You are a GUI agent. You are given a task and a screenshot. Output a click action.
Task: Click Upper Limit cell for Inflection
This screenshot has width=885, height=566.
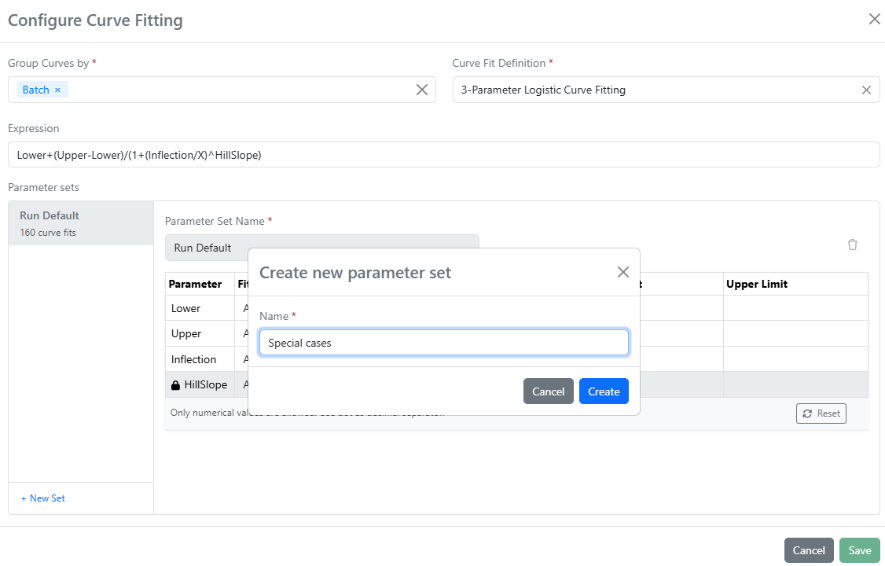tap(795, 359)
